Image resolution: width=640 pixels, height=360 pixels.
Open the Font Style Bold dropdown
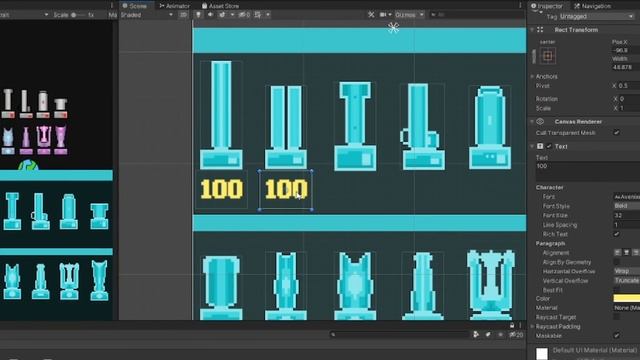point(627,206)
